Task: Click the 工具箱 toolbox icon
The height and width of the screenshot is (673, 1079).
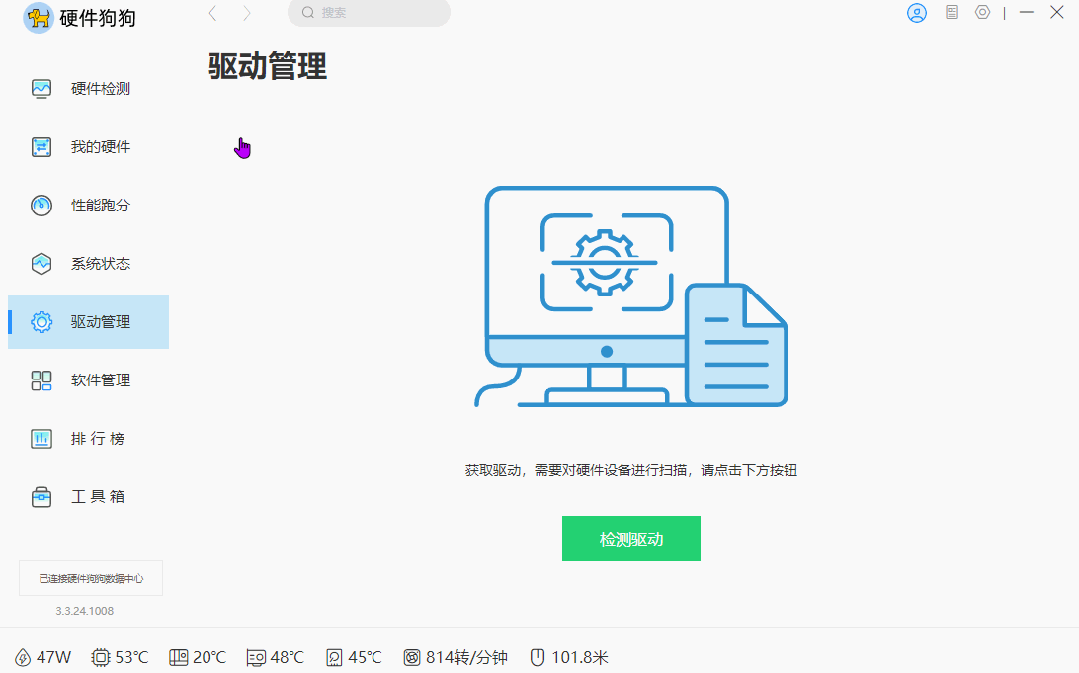Action: (40, 496)
